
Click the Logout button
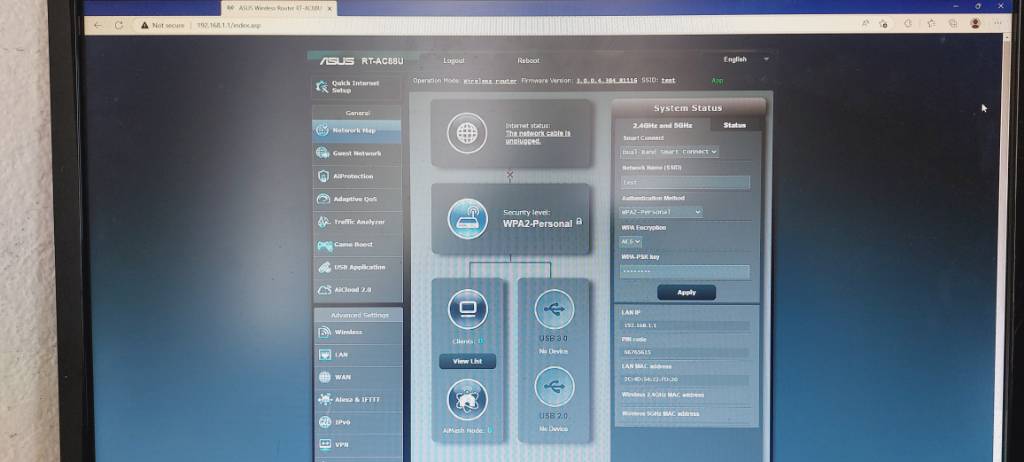[454, 60]
